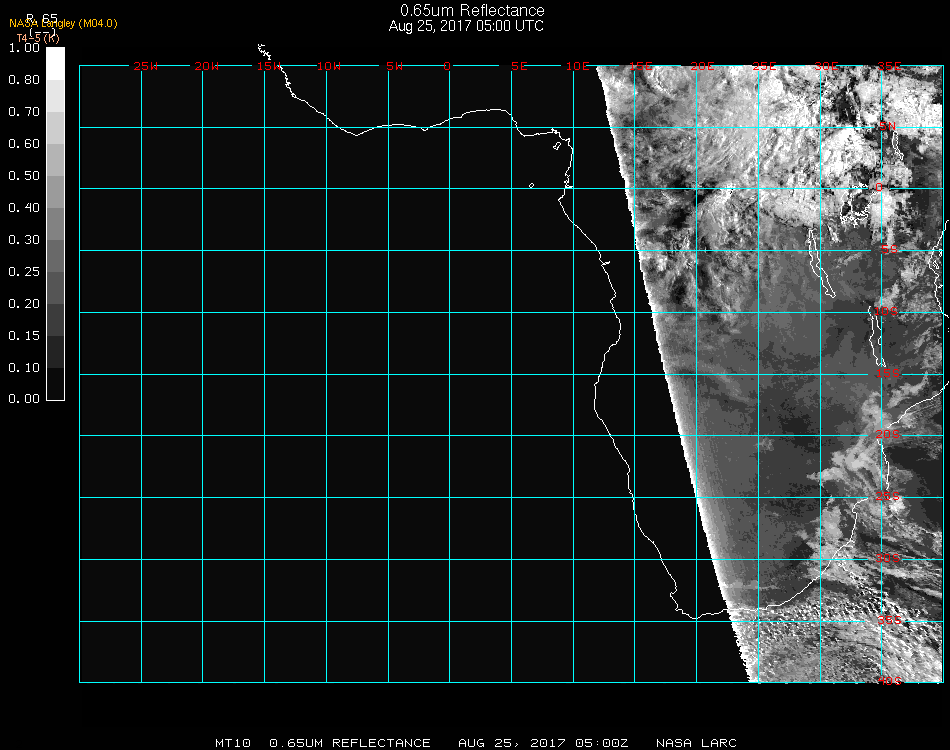950x750 pixels.
Task: Click the orange NASA Langley (M04.0) label
Action: click(63, 23)
